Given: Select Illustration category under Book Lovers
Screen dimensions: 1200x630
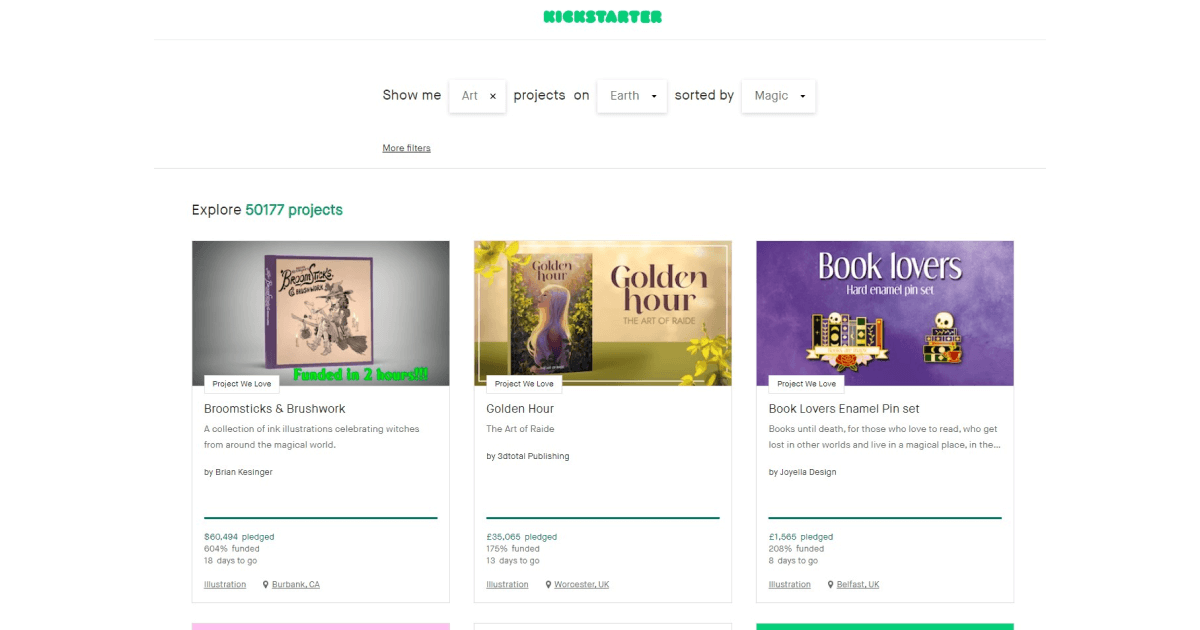Looking at the screenshot, I should pyautogui.click(x=789, y=584).
